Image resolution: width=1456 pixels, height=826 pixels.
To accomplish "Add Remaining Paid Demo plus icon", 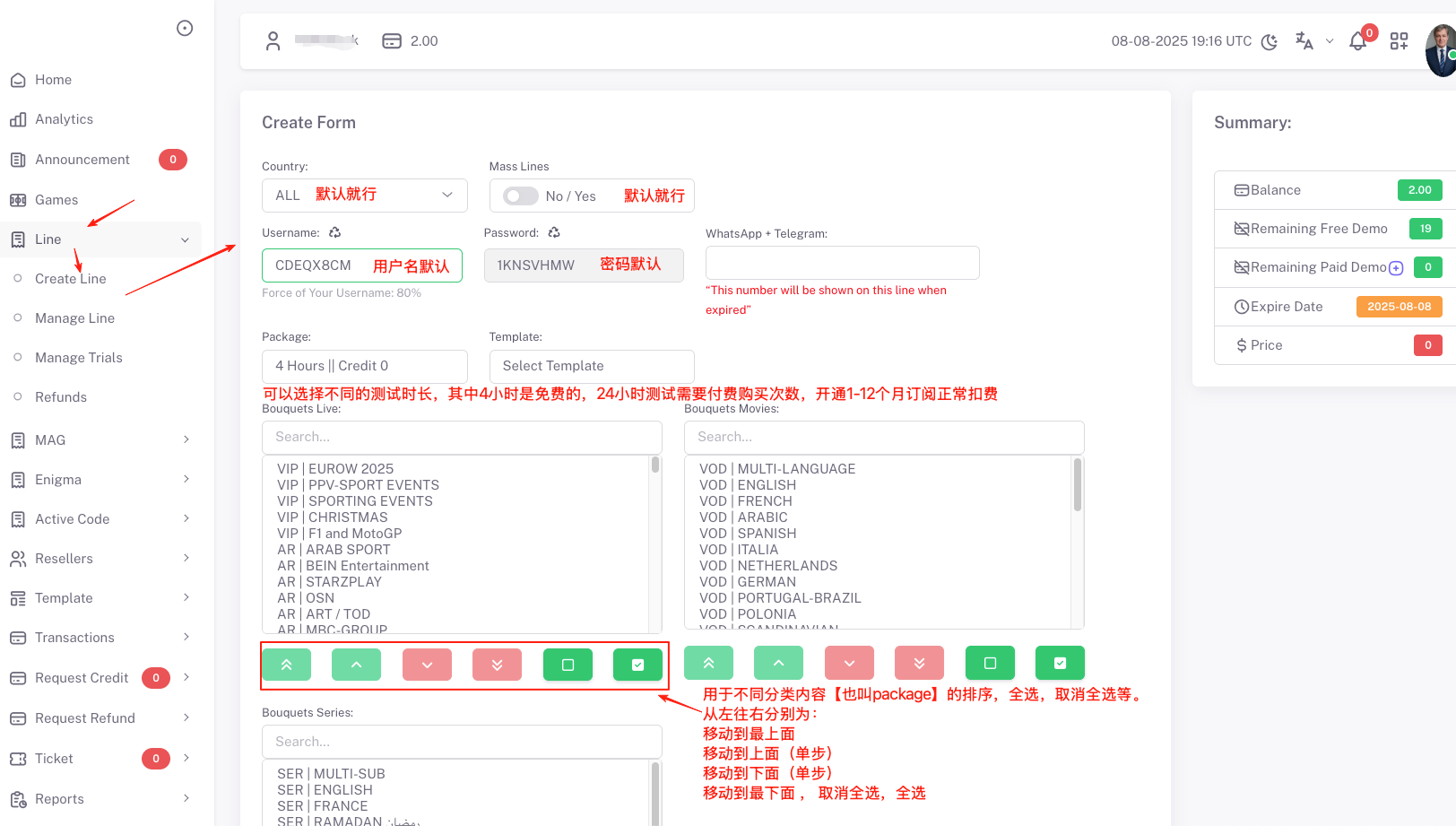I will coord(1396,268).
